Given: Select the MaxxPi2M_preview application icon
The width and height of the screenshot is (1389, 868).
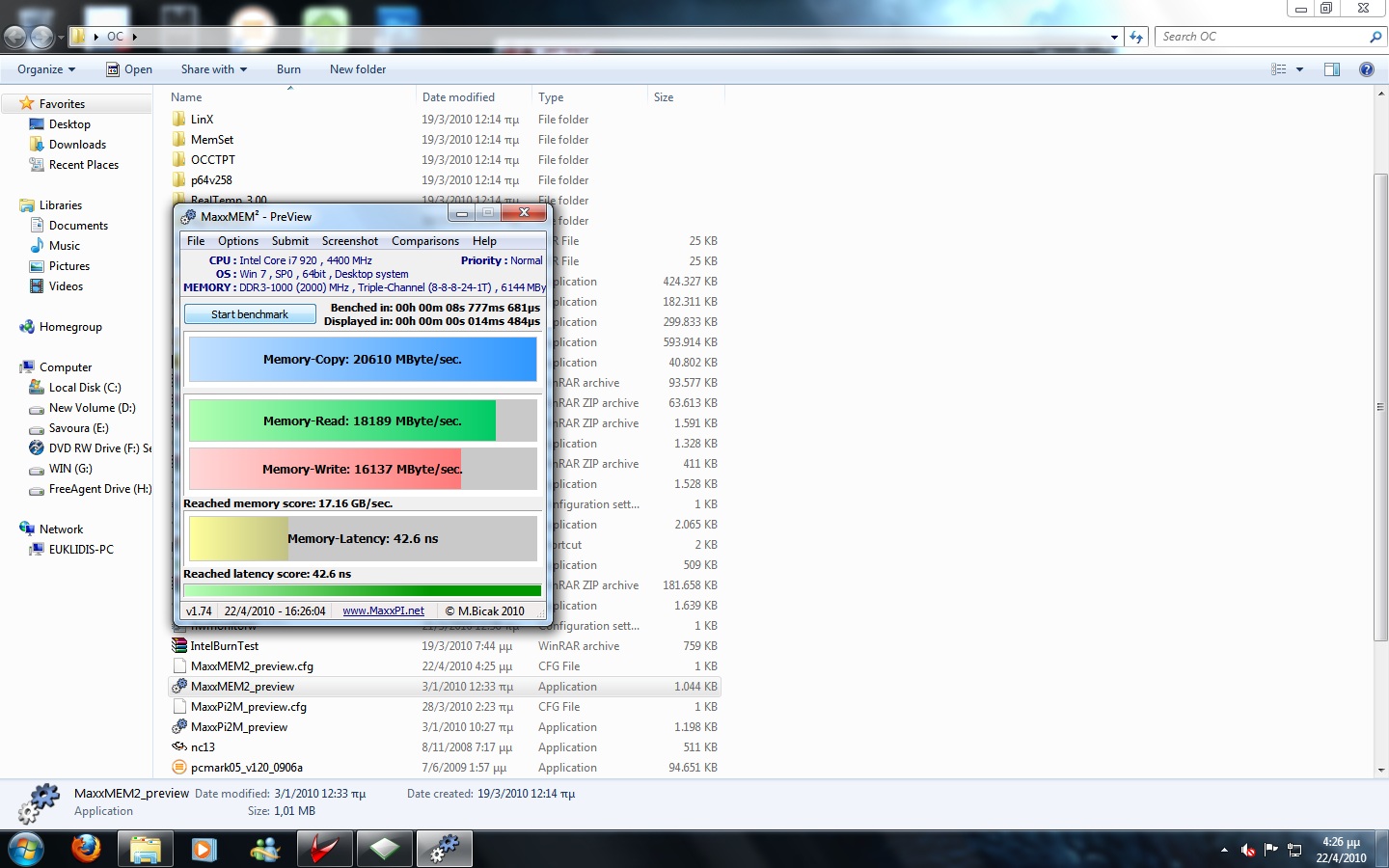Looking at the screenshot, I should (x=178, y=727).
